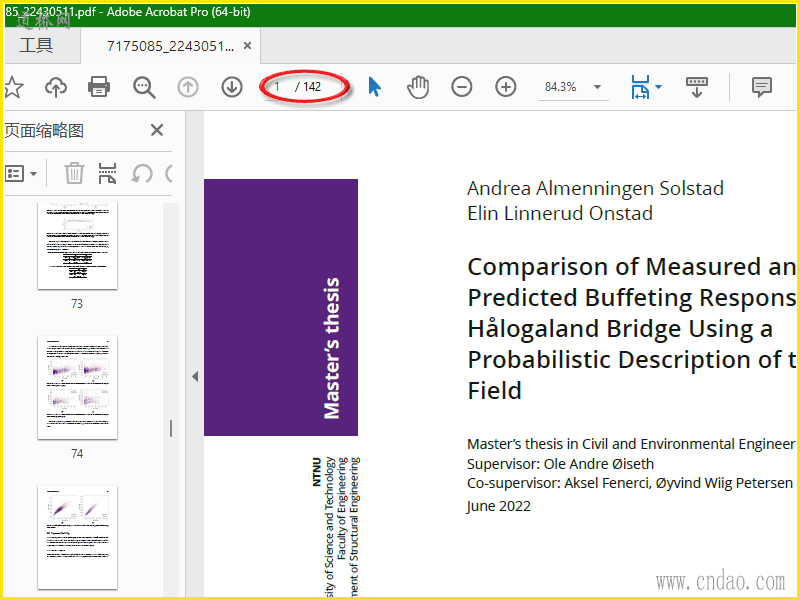Switch to the 工具 tab
The image size is (800, 600).
tap(36, 45)
